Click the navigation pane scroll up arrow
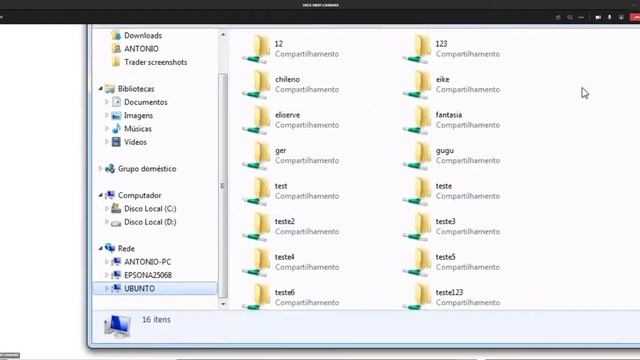This screenshot has width=640, height=360. (x=223, y=35)
